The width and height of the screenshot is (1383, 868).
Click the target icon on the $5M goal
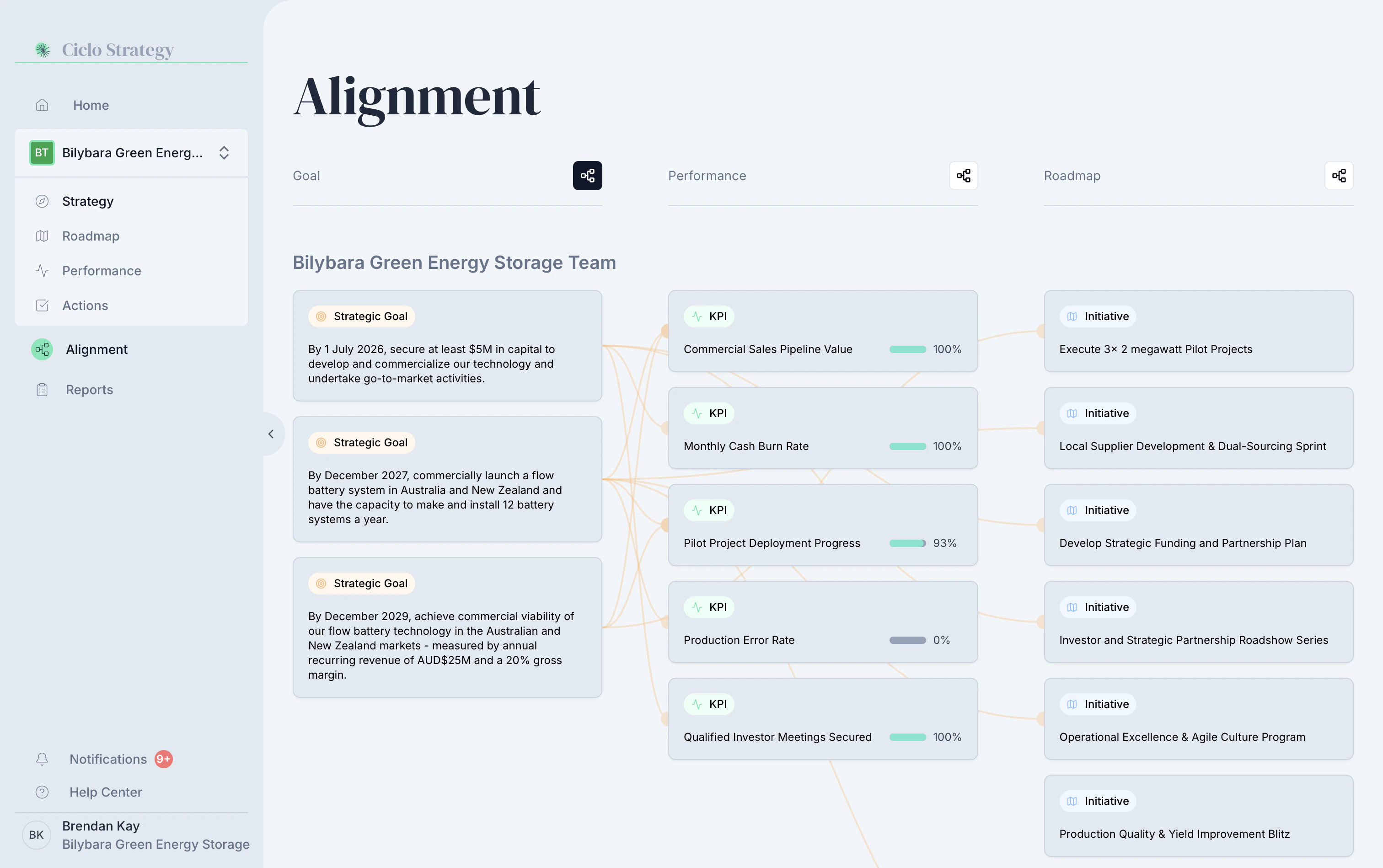(321, 316)
